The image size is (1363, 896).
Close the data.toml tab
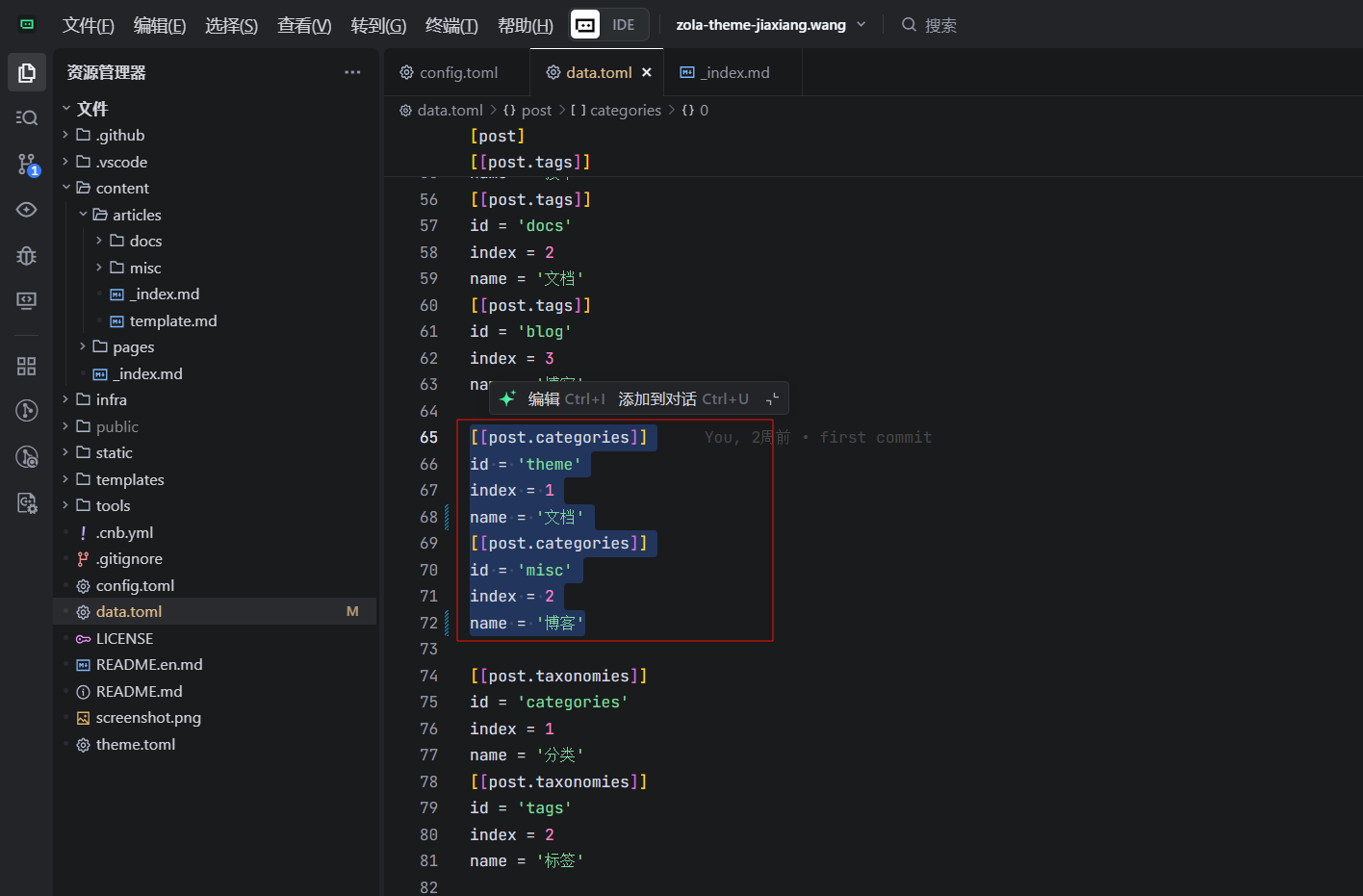click(x=647, y=72)
